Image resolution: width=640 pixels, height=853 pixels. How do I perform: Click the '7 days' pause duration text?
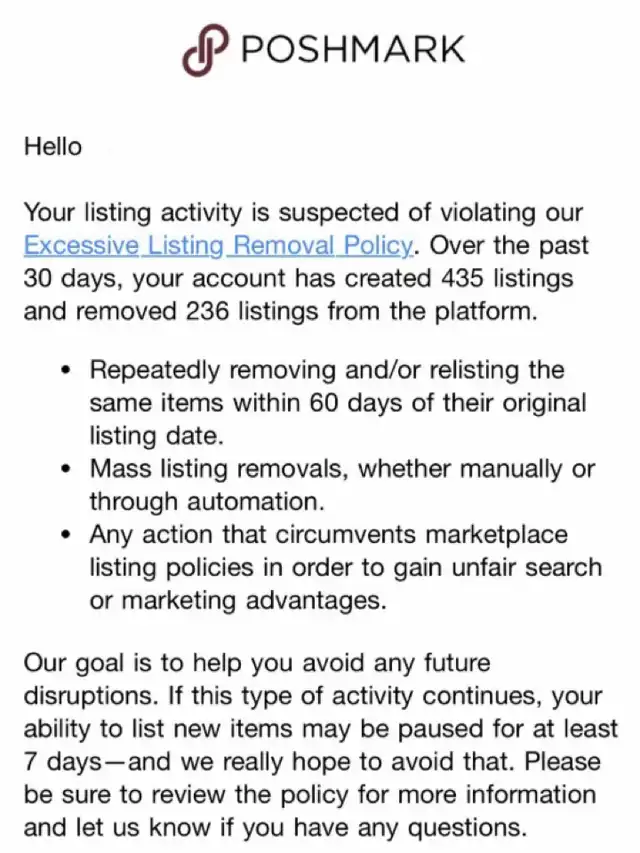tap(61, 762)
